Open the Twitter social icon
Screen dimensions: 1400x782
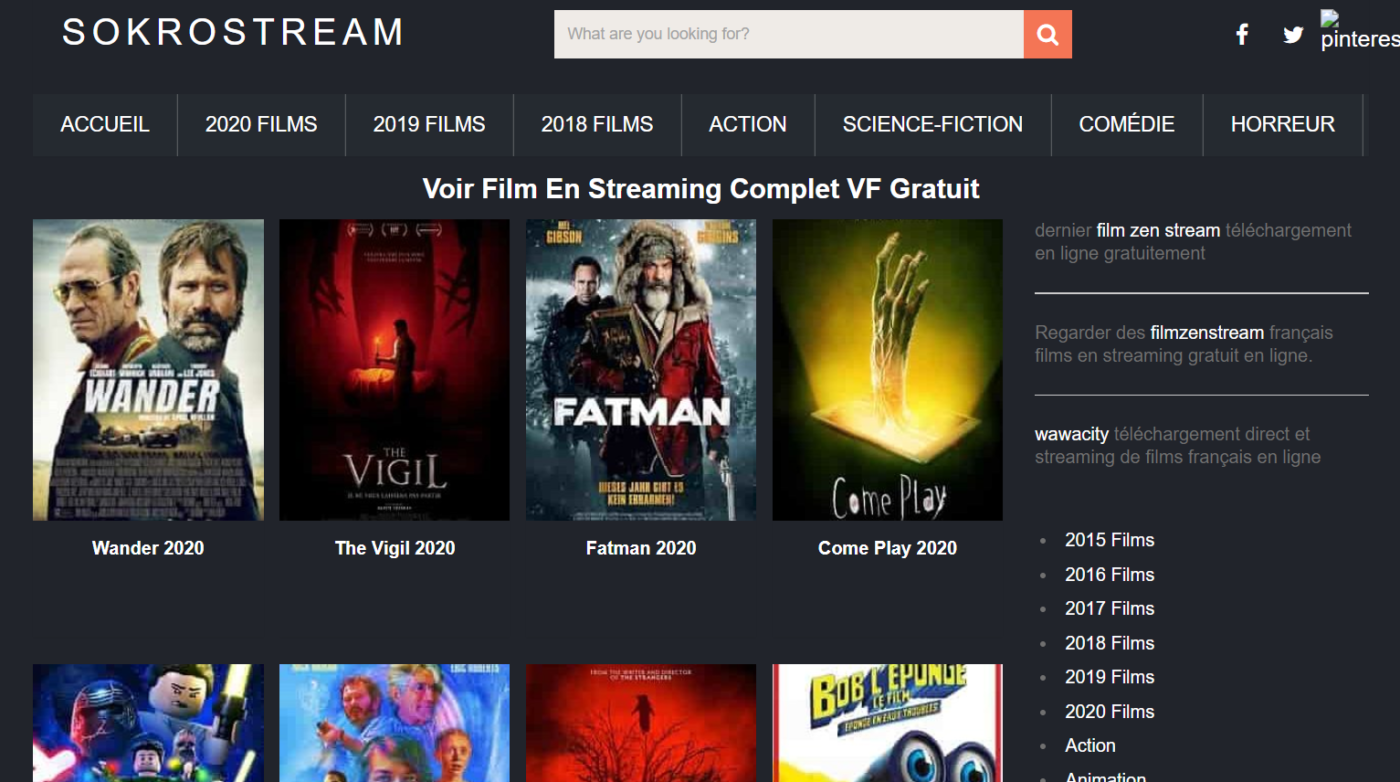(x=1293, y=35)
